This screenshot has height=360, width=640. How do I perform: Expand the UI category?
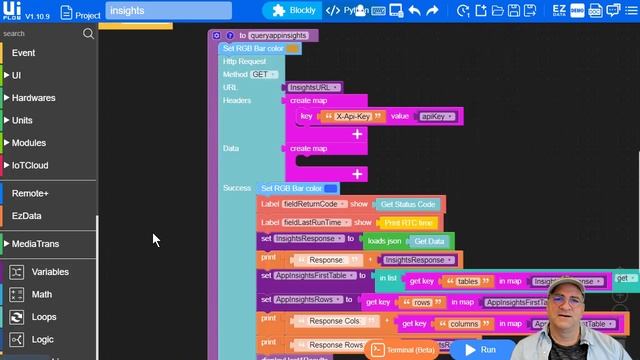click(x=16, y=76)
